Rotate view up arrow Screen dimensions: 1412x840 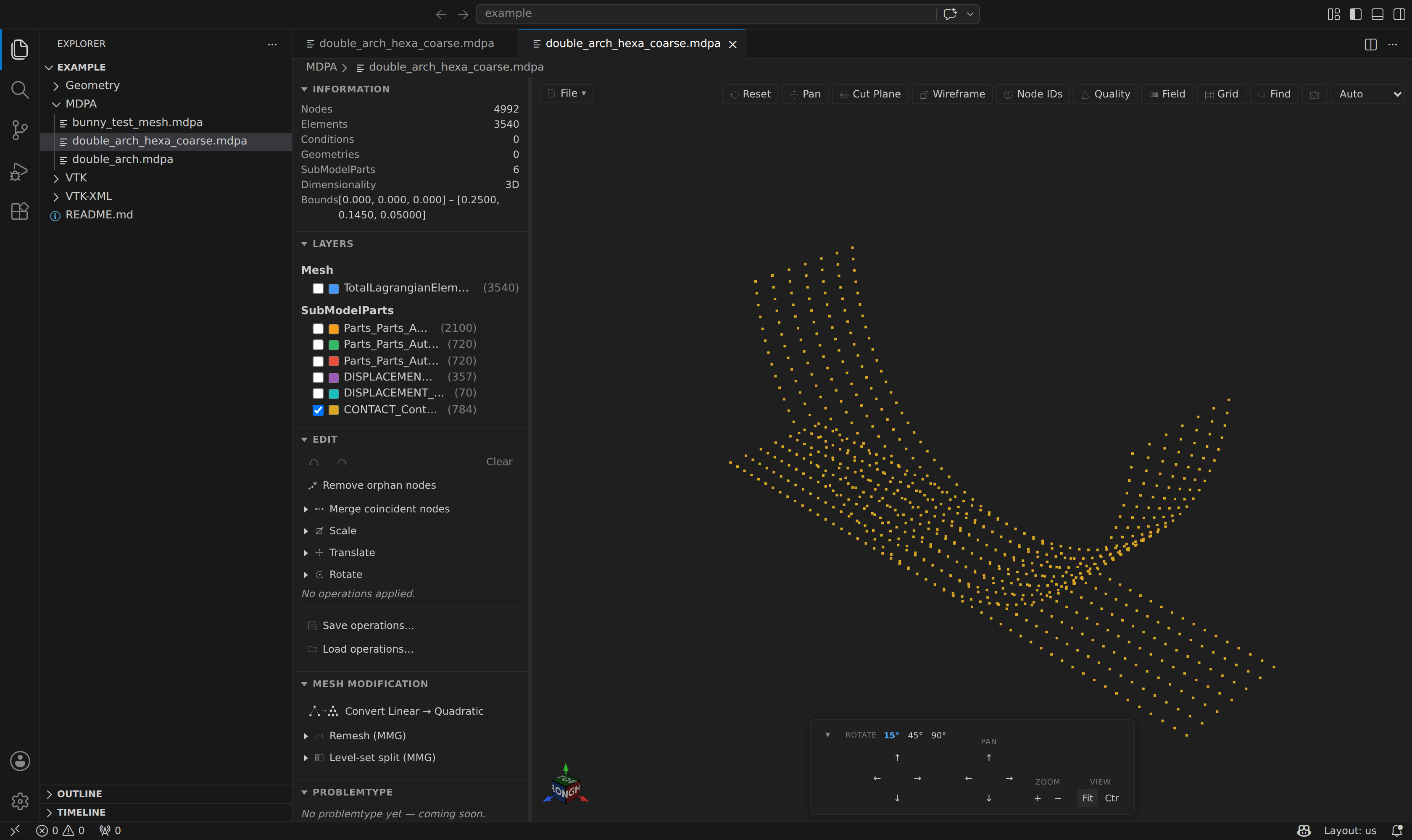tap(897, 757)
